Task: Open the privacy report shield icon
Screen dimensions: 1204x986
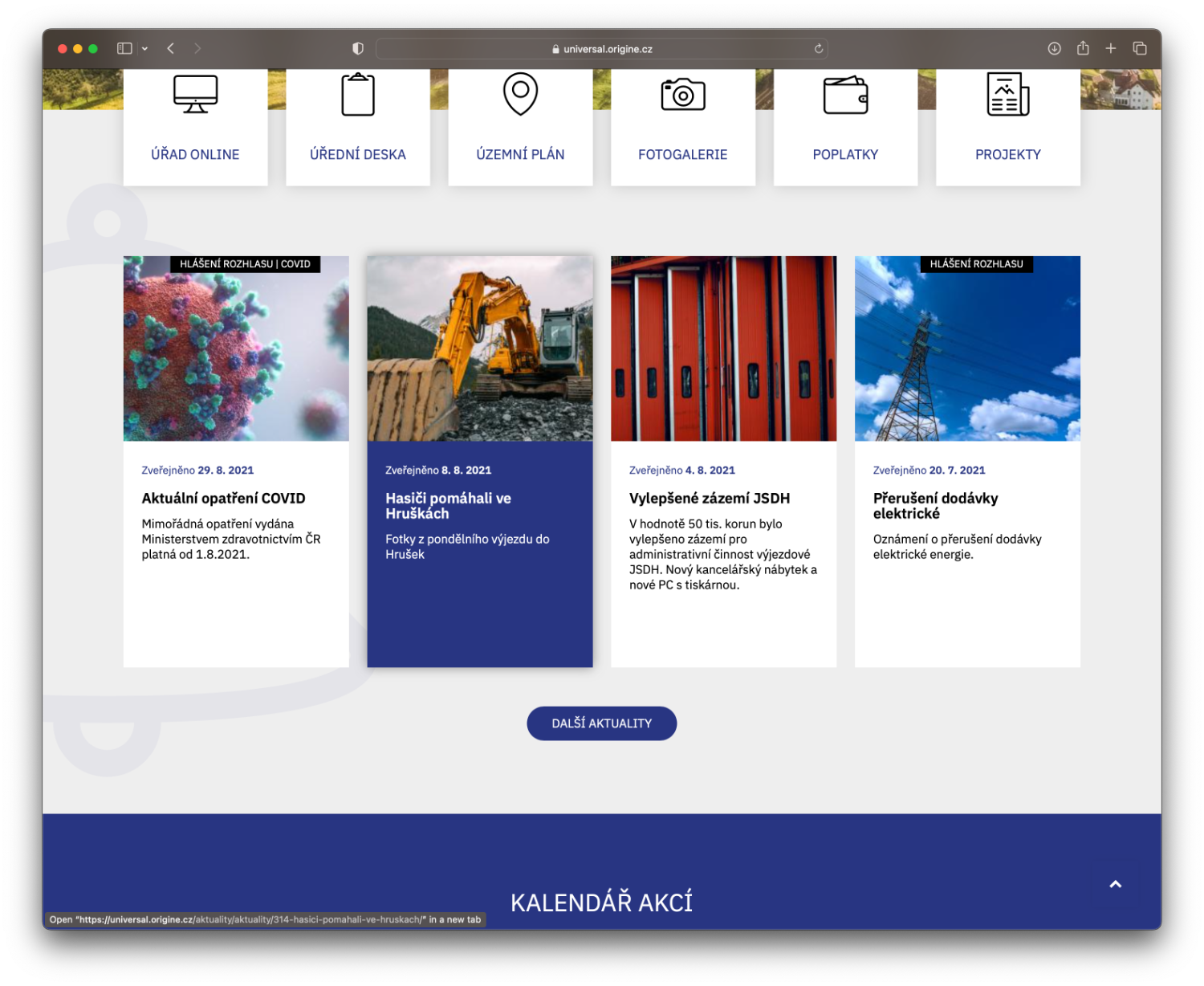Action: coord(358,49)
